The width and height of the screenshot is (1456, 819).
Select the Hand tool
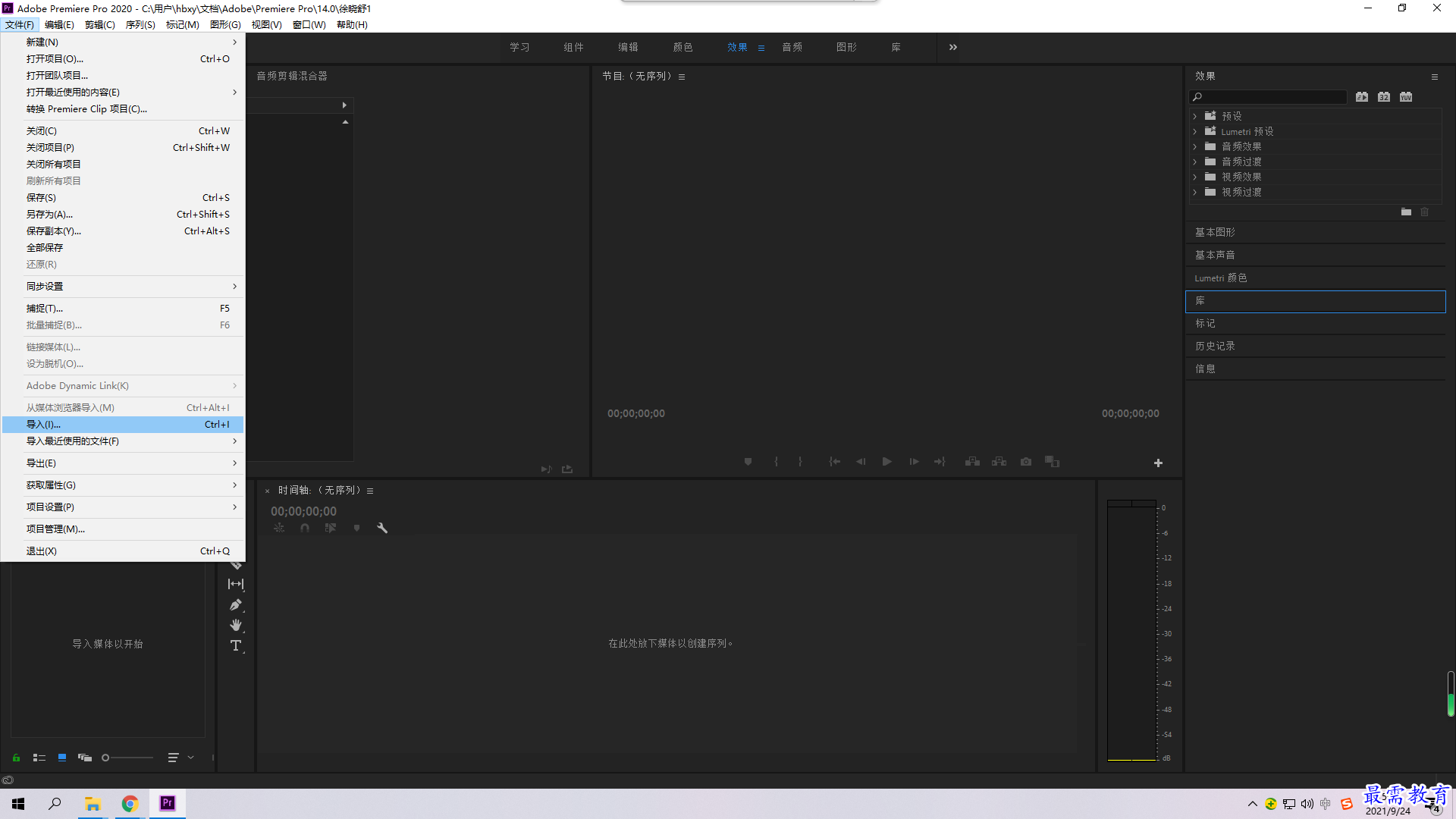[236, 625]
